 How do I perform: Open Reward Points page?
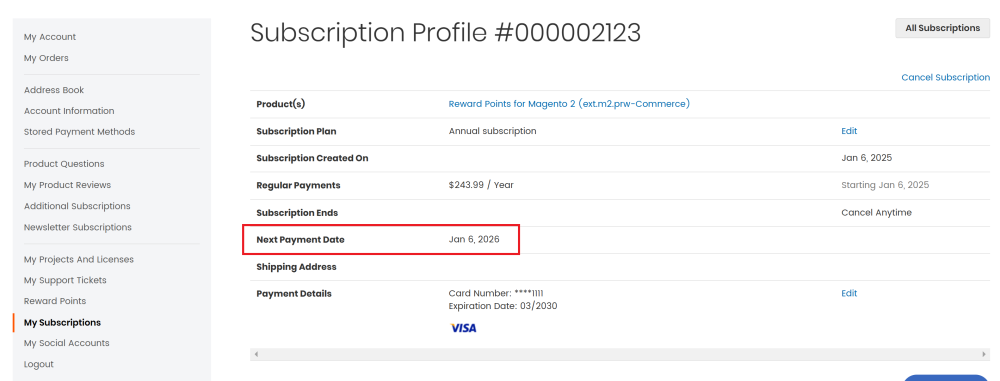[x=55, y=301]
